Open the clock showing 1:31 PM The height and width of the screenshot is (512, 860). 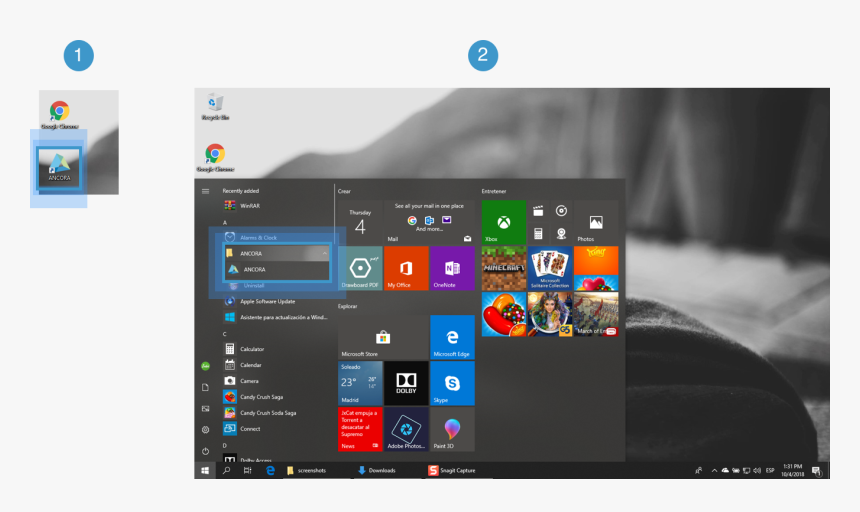793,470
